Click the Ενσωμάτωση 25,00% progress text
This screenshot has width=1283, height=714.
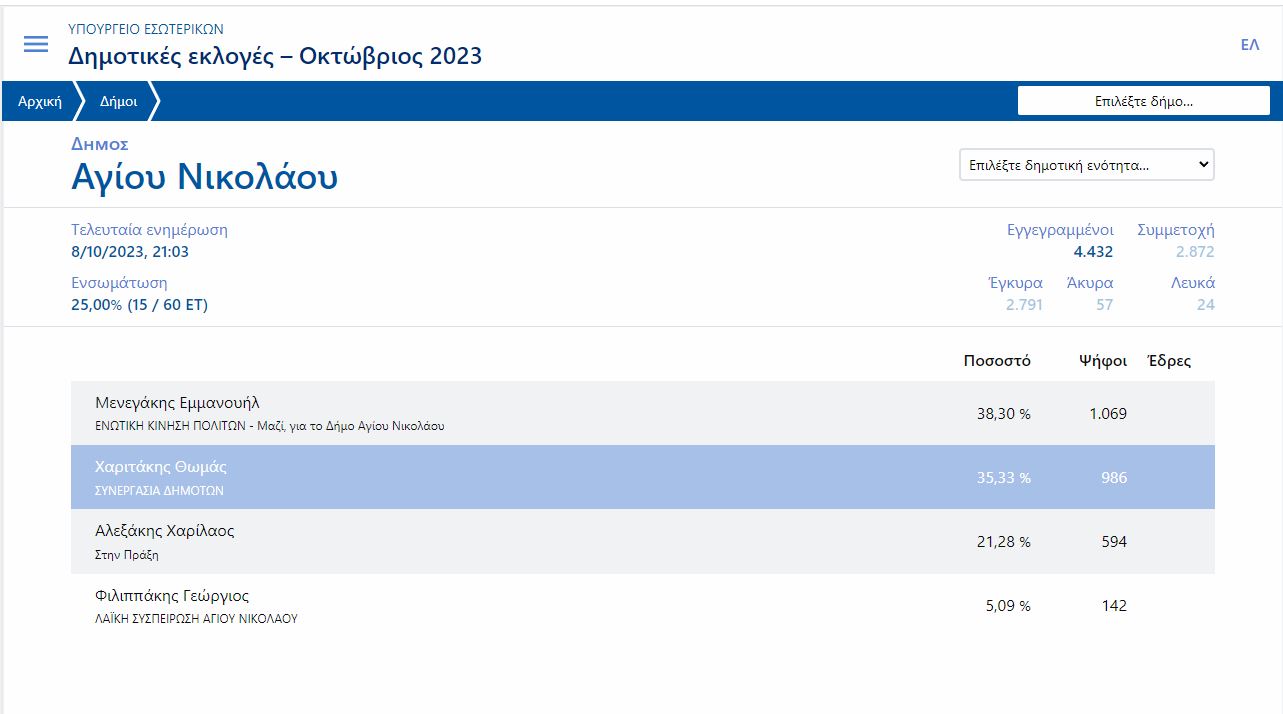pos(139,305)
